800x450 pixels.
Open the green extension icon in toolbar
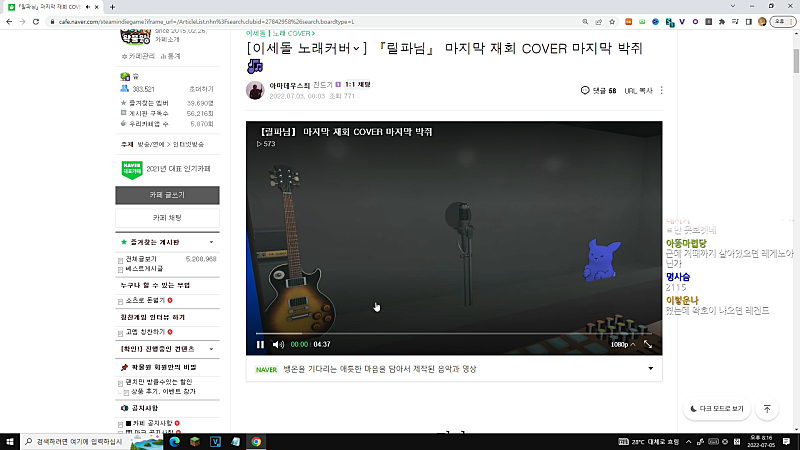click(x=642, y=21)
